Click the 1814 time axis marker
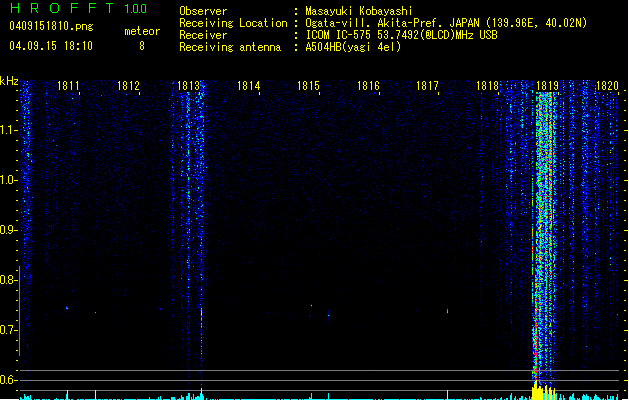Image resolution: width=629 pixels, height=400 pixels. coord(248,86)
